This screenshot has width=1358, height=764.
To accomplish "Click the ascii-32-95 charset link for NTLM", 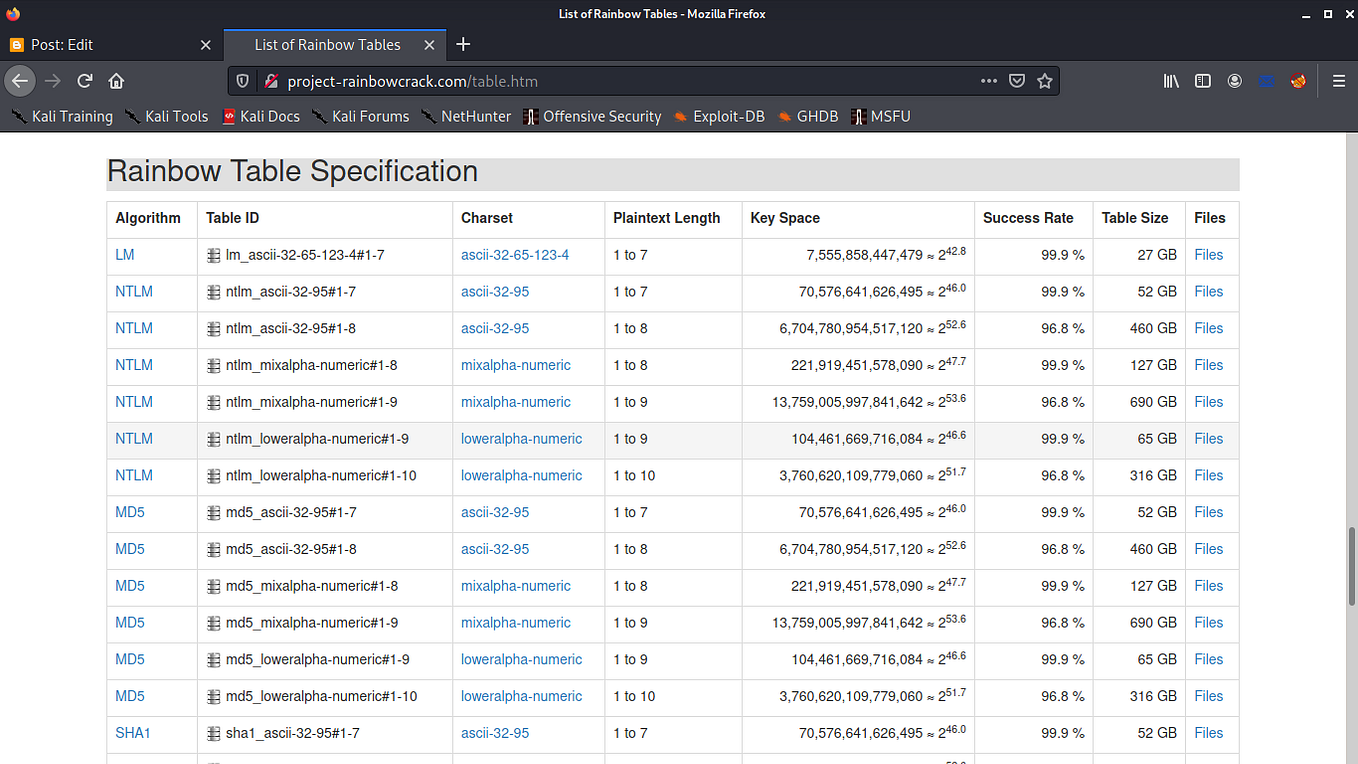I will point(494,291).
